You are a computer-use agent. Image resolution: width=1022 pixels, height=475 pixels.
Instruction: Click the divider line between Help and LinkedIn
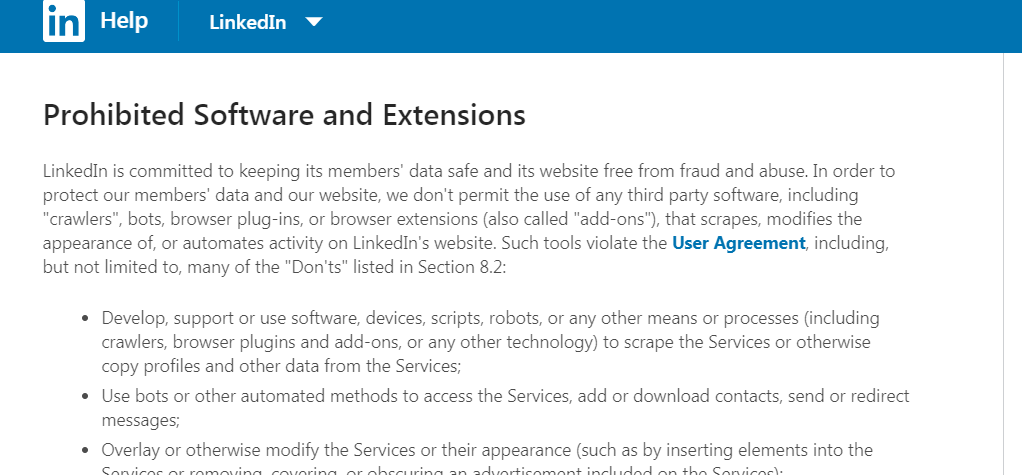[x=178, y=22]
